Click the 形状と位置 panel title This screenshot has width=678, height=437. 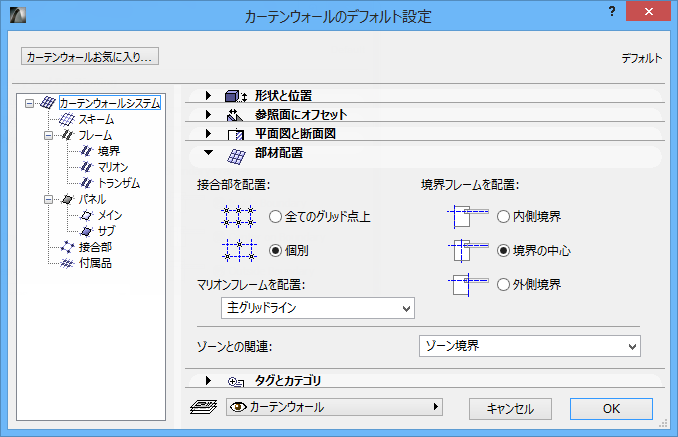click(283, 96)
